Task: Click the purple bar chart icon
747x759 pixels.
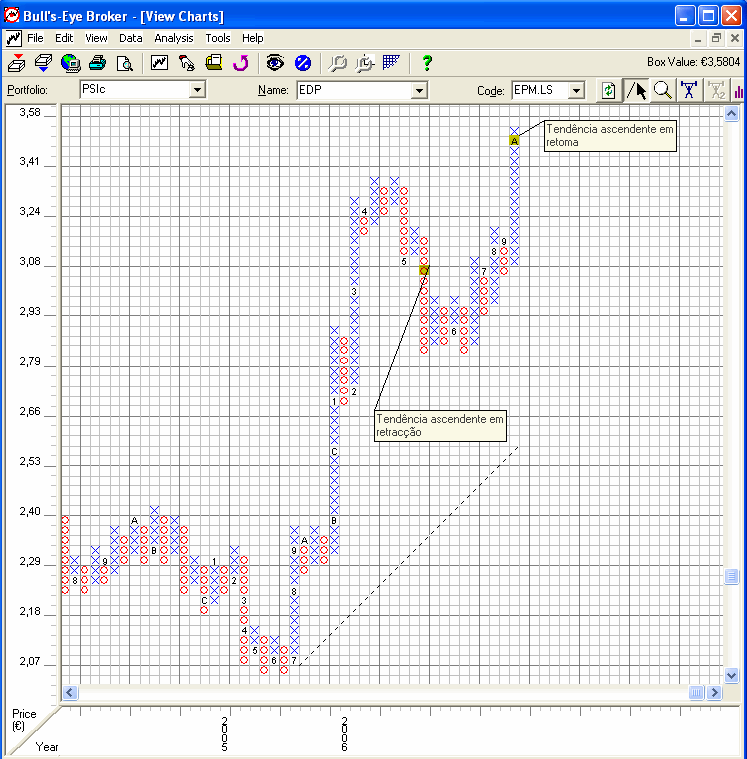Action: (738, 91)
